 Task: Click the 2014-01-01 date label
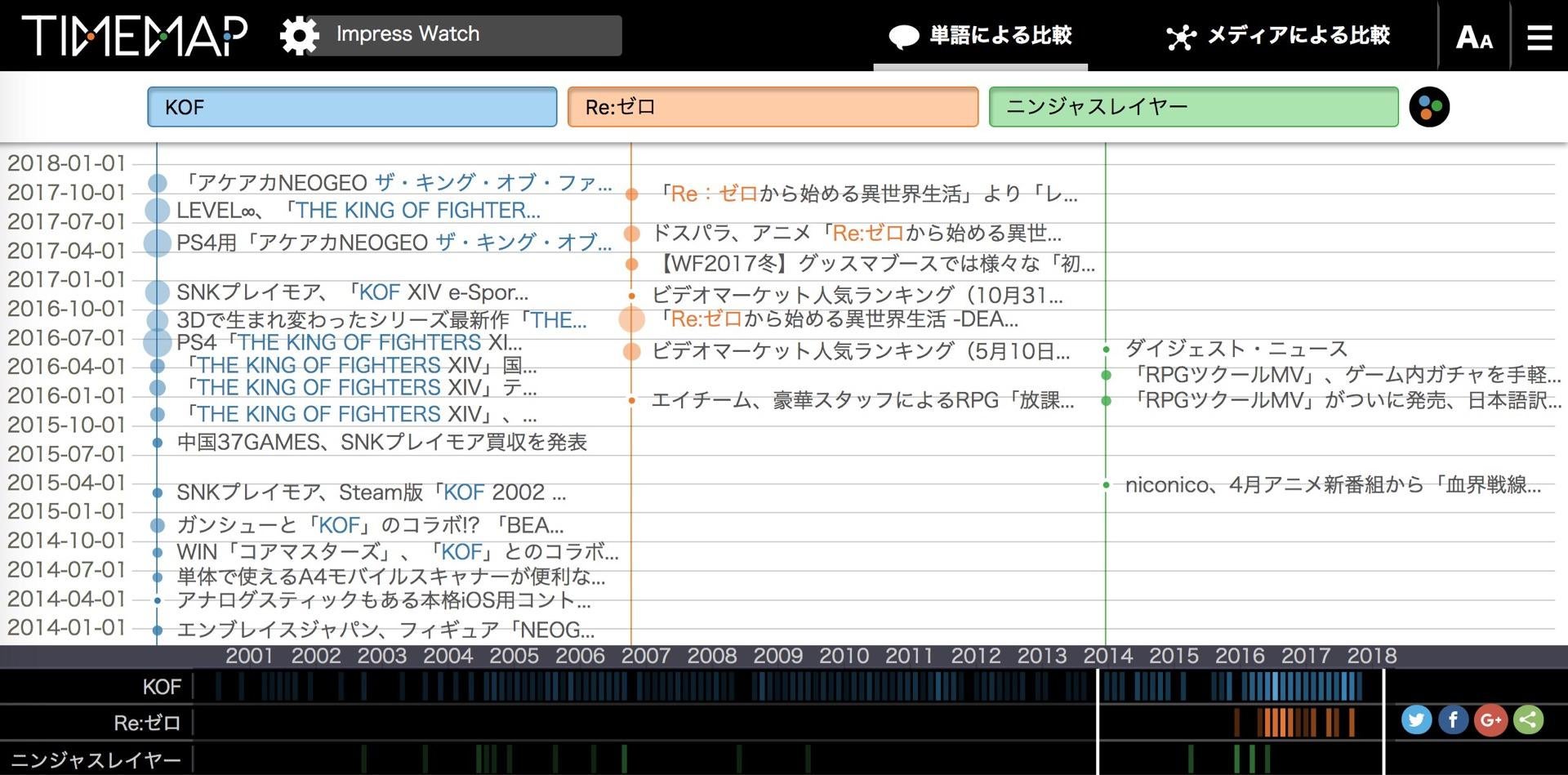66,628
